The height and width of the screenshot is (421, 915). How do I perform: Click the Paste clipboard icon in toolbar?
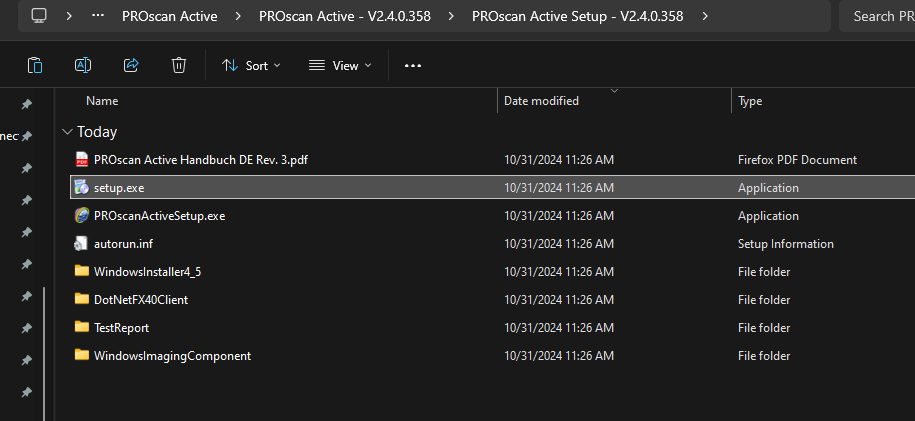pos(35,65)
